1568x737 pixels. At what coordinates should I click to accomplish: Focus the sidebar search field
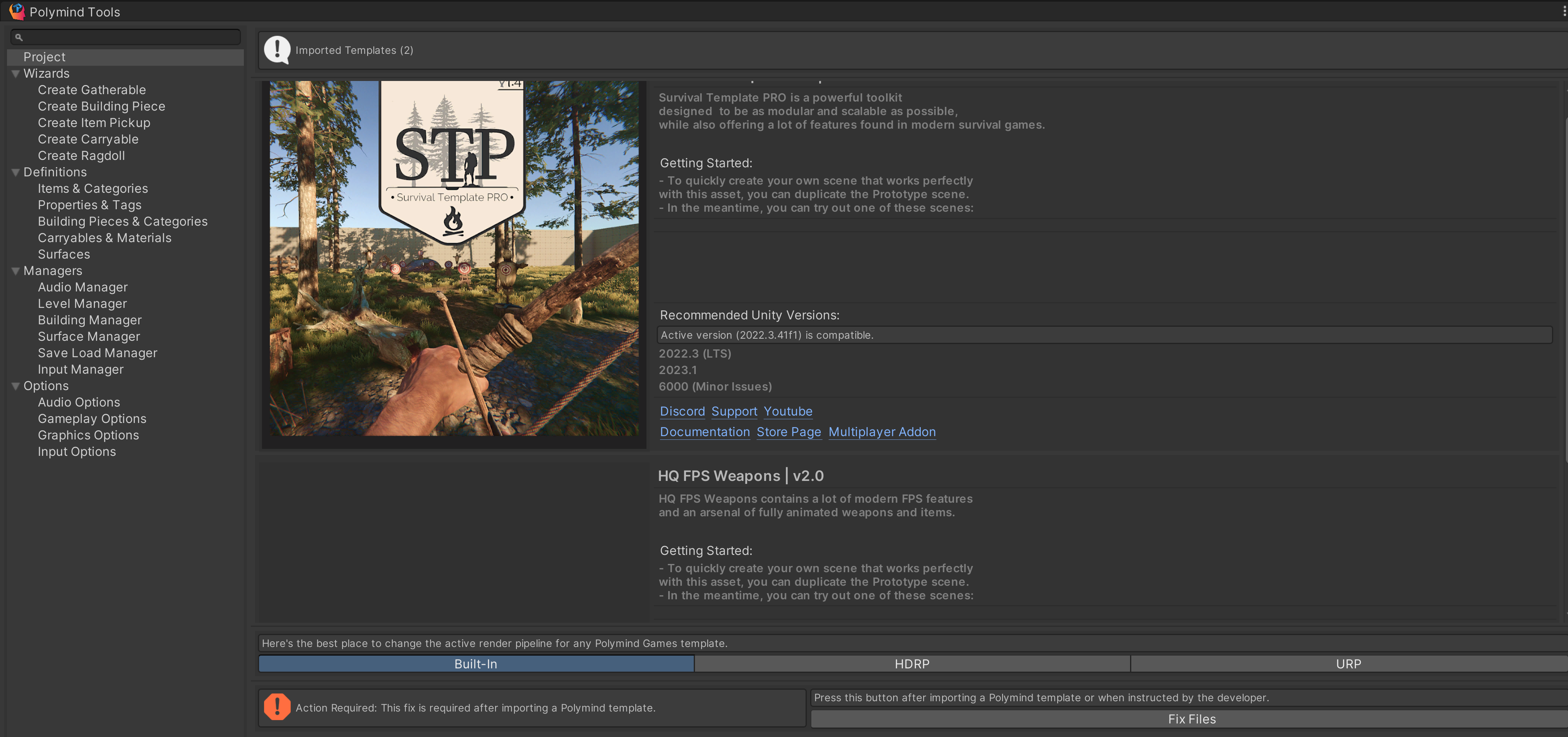coord(131,38)
